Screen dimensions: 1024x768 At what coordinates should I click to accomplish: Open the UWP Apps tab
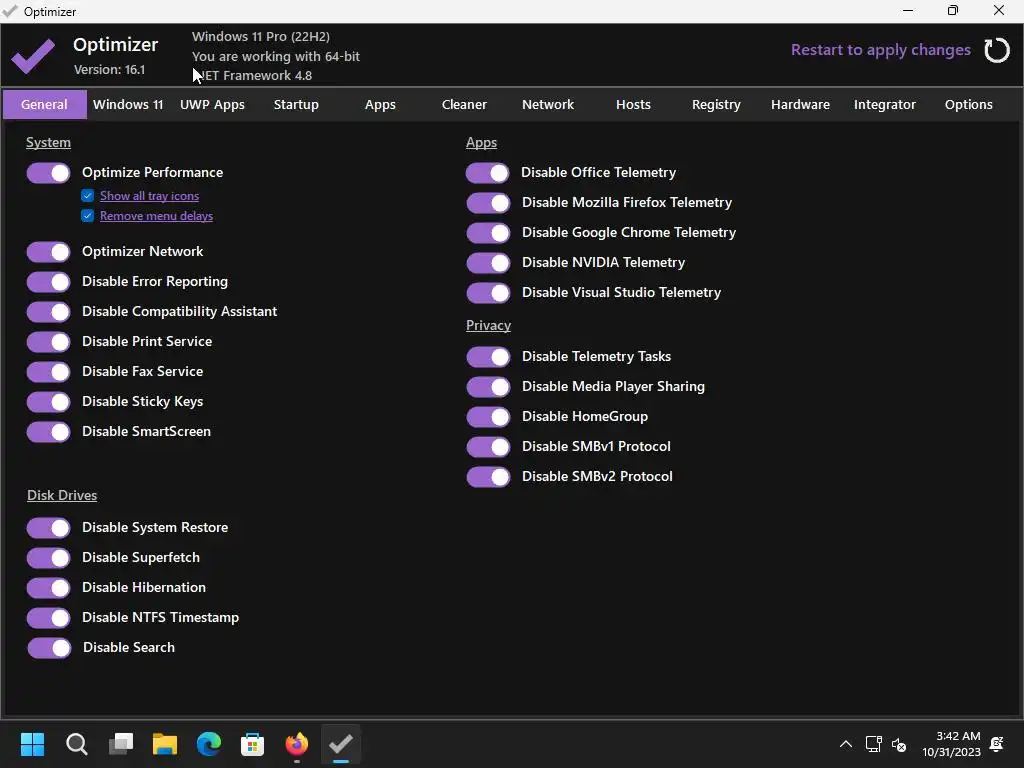pyautogui.click(x=212, y=104)
